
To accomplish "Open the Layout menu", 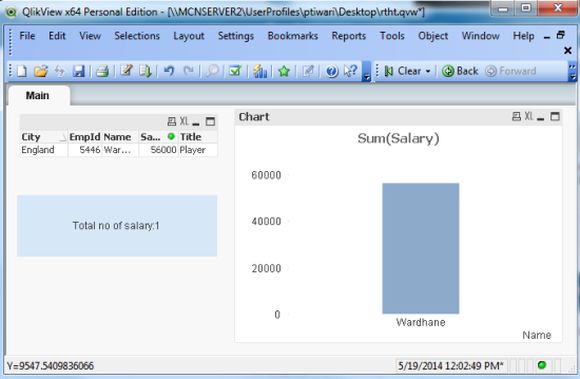I will [189, 36].
